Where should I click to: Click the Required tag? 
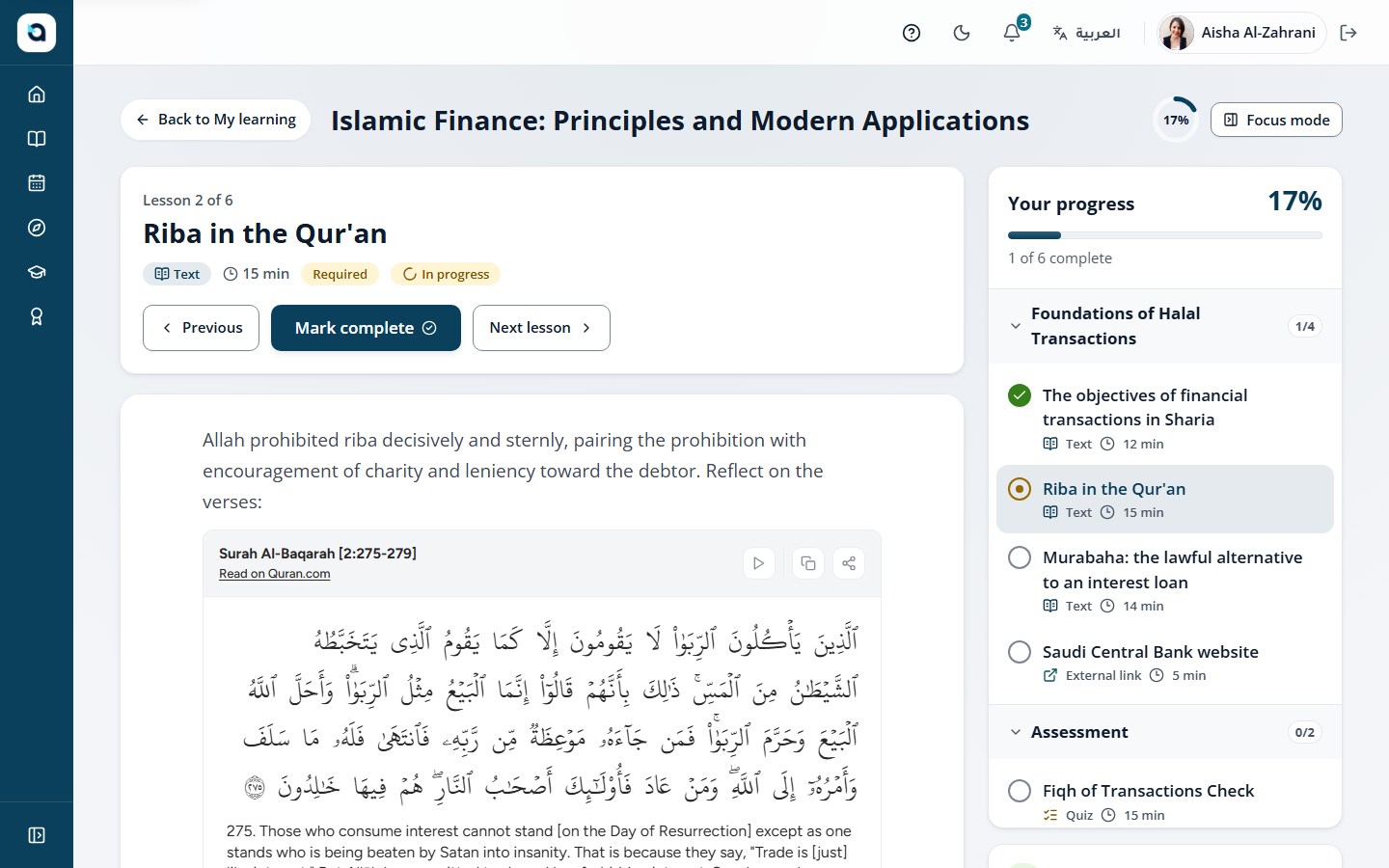point(340,274)
